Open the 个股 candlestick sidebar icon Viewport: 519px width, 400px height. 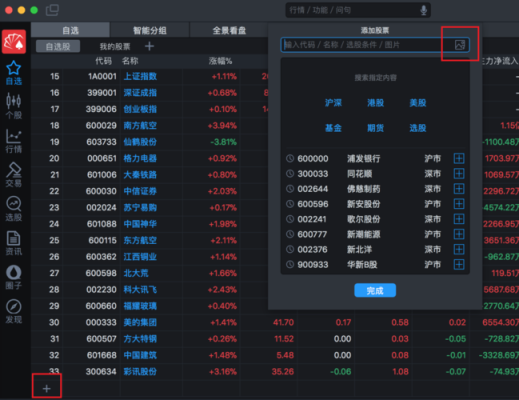point(14,101)
